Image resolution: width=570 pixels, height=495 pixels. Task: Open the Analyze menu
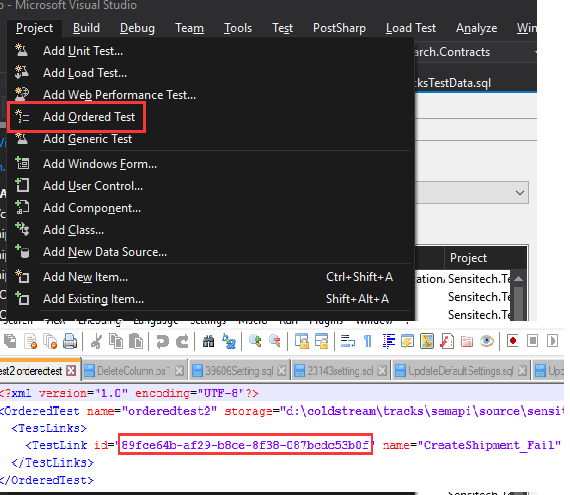coord(477,28)
